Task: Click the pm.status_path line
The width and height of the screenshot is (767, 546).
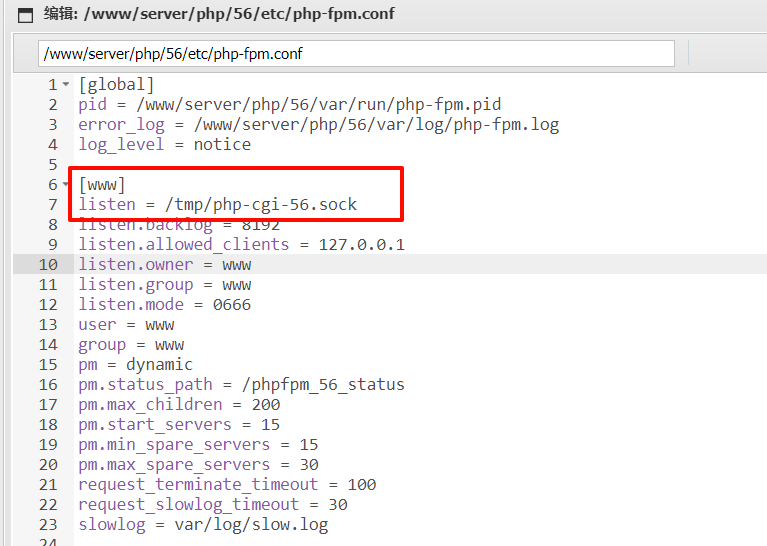Action: [241, 385]
